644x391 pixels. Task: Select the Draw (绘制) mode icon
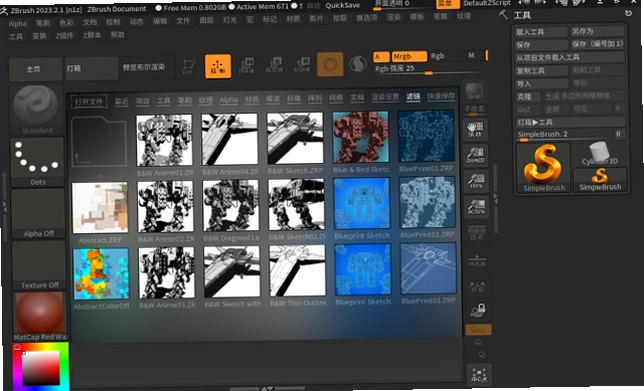[x=218, y=66]
